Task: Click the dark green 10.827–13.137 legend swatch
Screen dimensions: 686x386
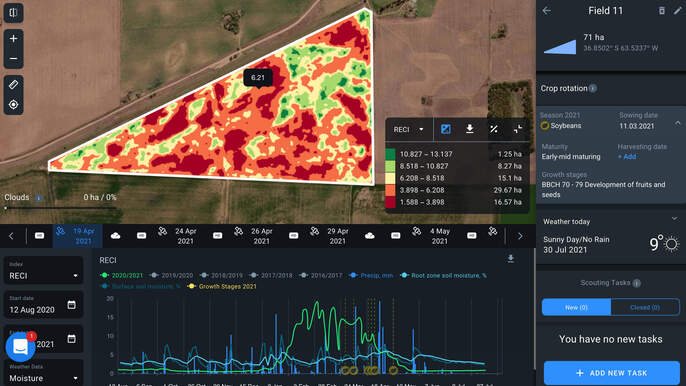Action: click(390, 154)
